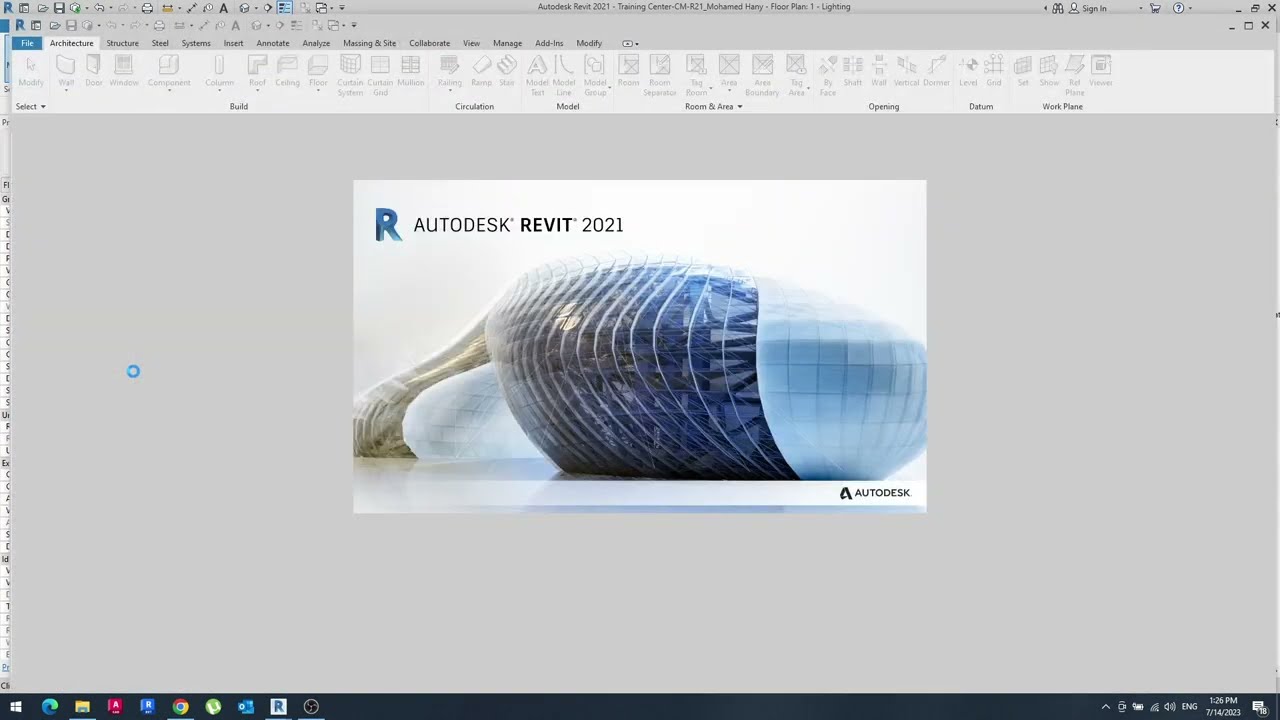Click the Help question mark icon
The width and height of the screenshot is (1280, 720).
pyautogui.click(x=1178, y=8)
